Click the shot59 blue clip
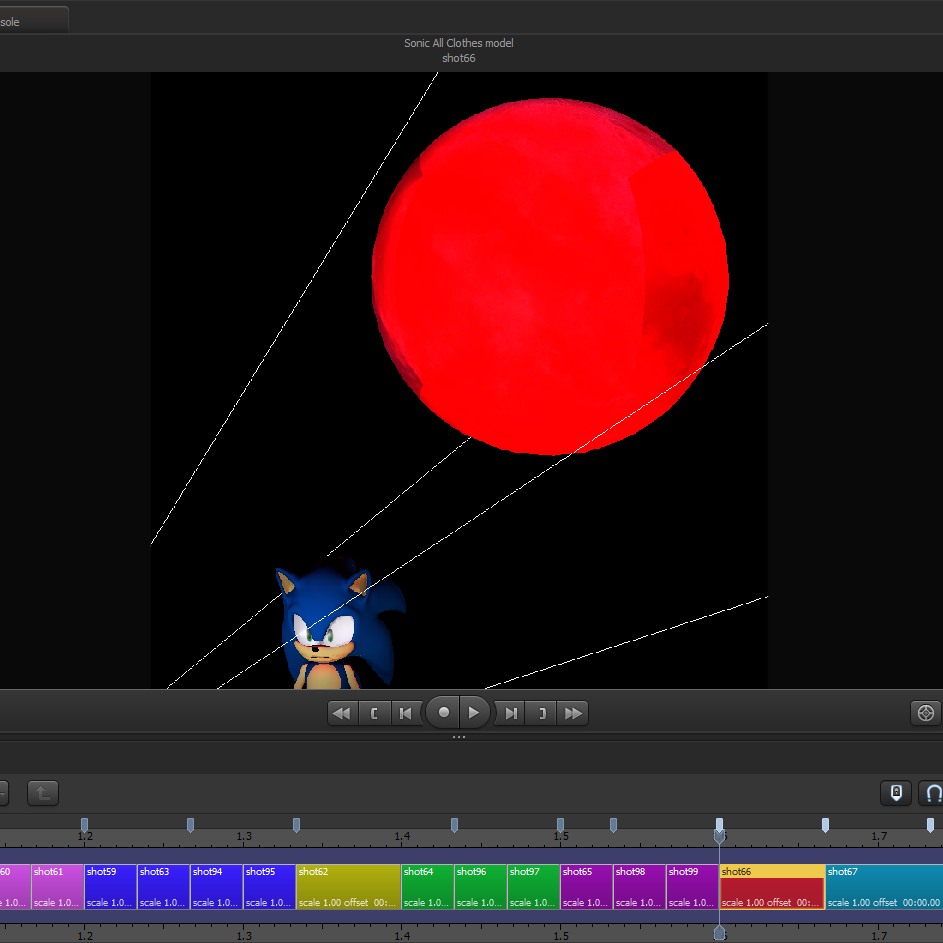The image size is (943, 943). coord(110,887)
